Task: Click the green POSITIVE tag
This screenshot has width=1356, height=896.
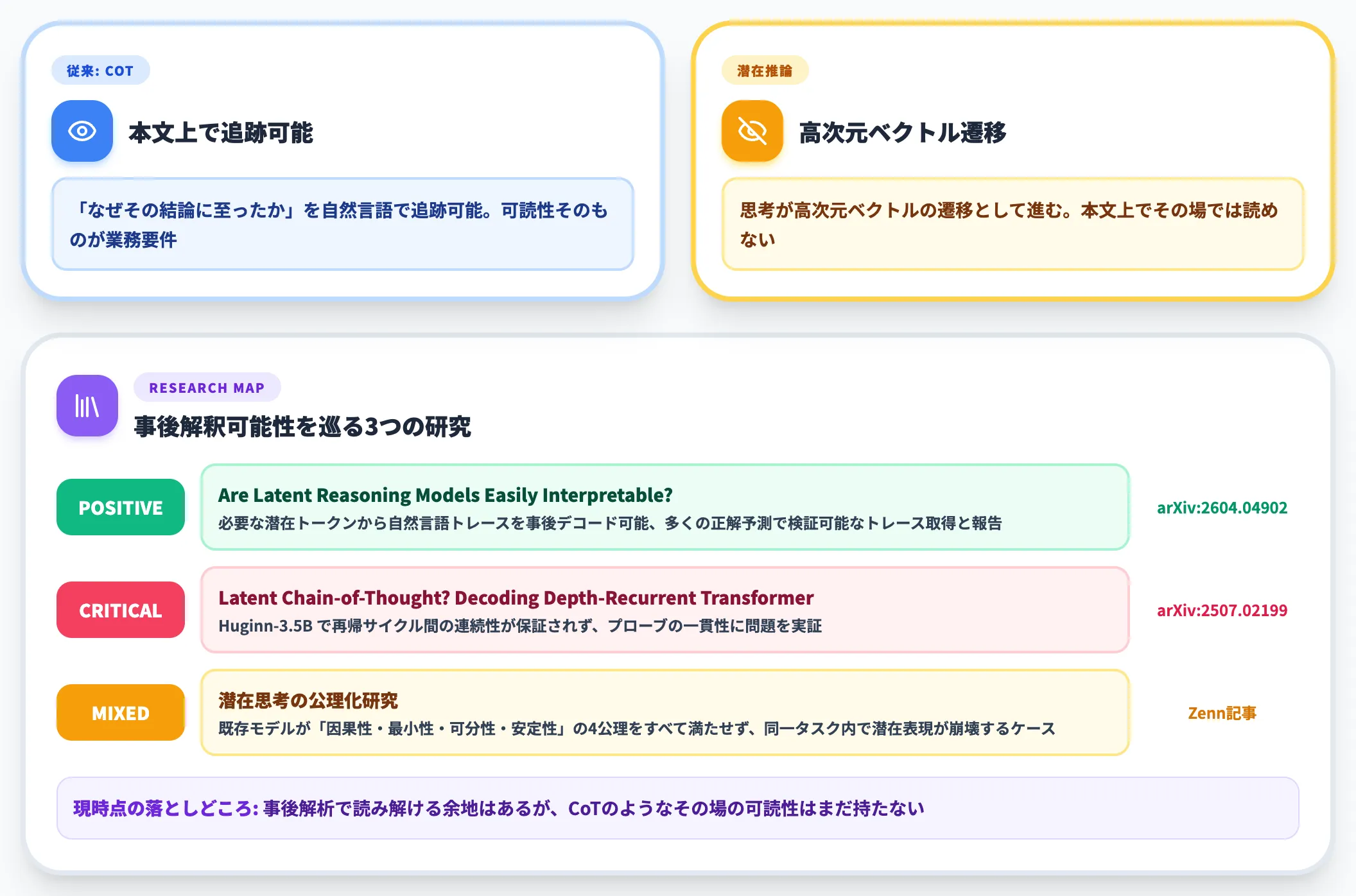Action: (x=121, y=507)
